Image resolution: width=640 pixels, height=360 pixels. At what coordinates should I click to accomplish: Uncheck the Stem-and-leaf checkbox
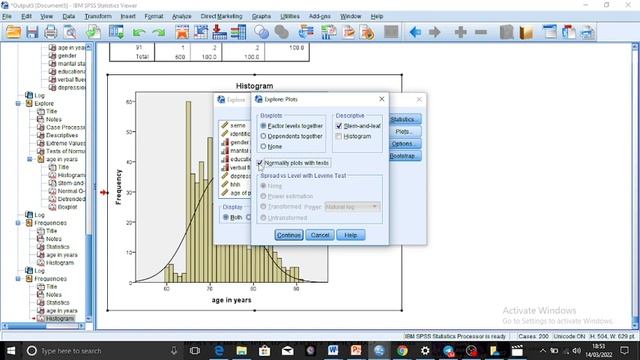click(339, 126)
